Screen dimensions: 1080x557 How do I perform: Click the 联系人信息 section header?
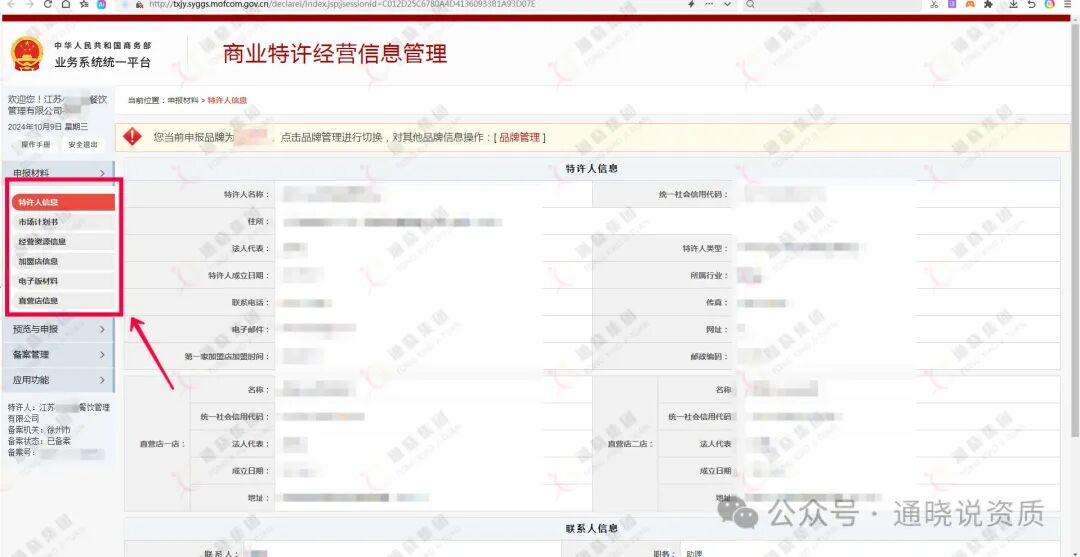(591, 528)
